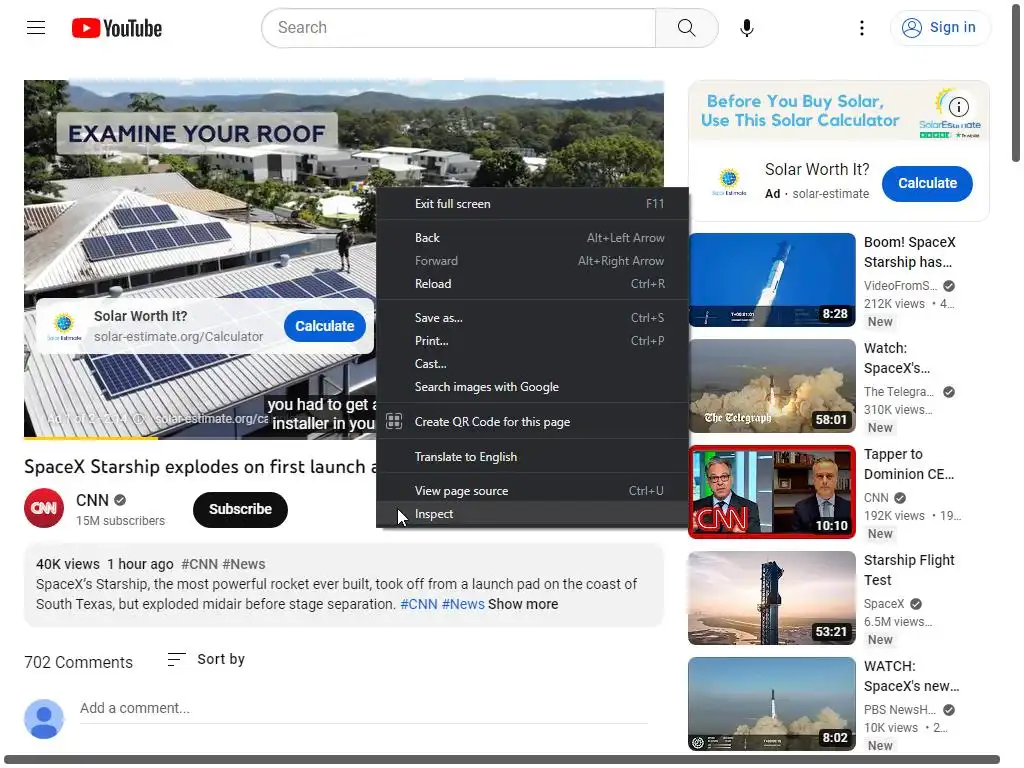Click the blue #News hashtag link
Screen dimensions: 1024x768
point(463,604)
